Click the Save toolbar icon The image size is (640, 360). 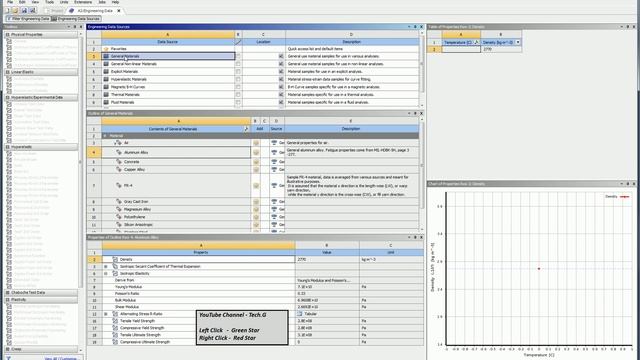24,10
